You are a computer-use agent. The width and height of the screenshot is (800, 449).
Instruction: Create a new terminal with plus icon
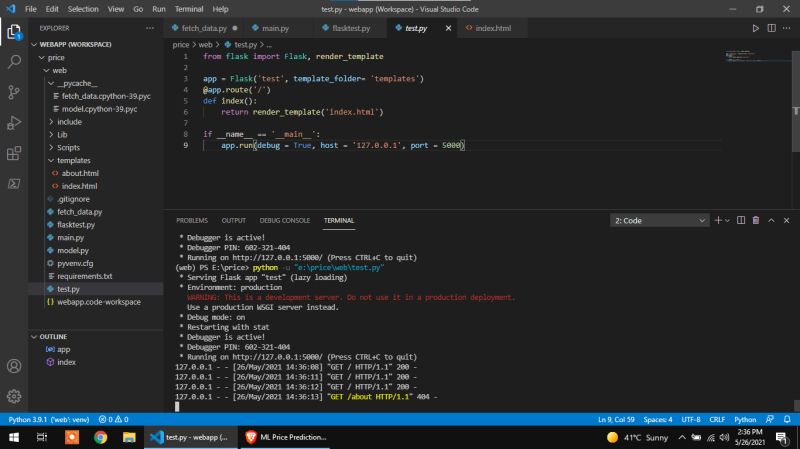coord(718,220)
